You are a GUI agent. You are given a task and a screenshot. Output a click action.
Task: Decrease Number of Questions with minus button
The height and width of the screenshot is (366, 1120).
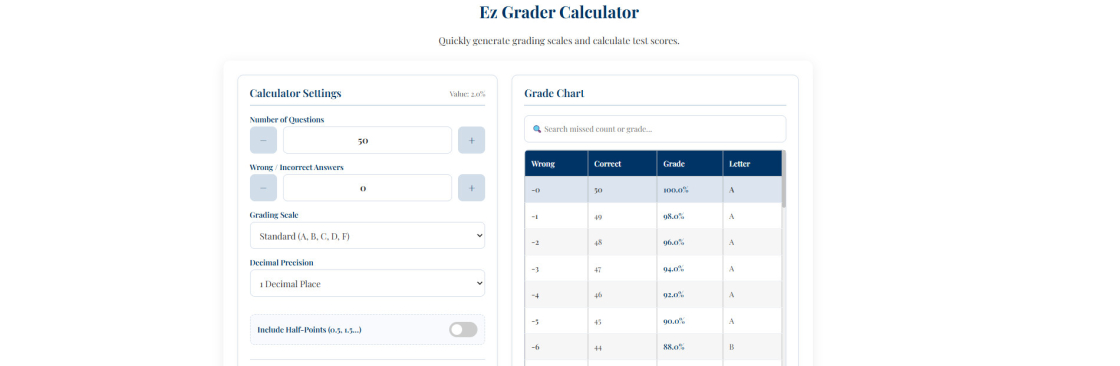tap(263, 140)
